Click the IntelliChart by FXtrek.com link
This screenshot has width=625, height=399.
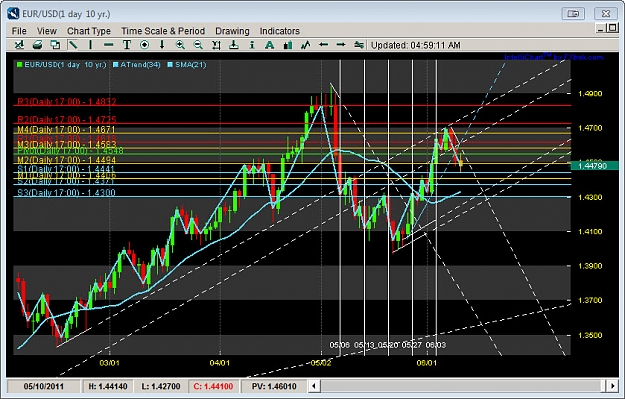(x=553, y=57)
